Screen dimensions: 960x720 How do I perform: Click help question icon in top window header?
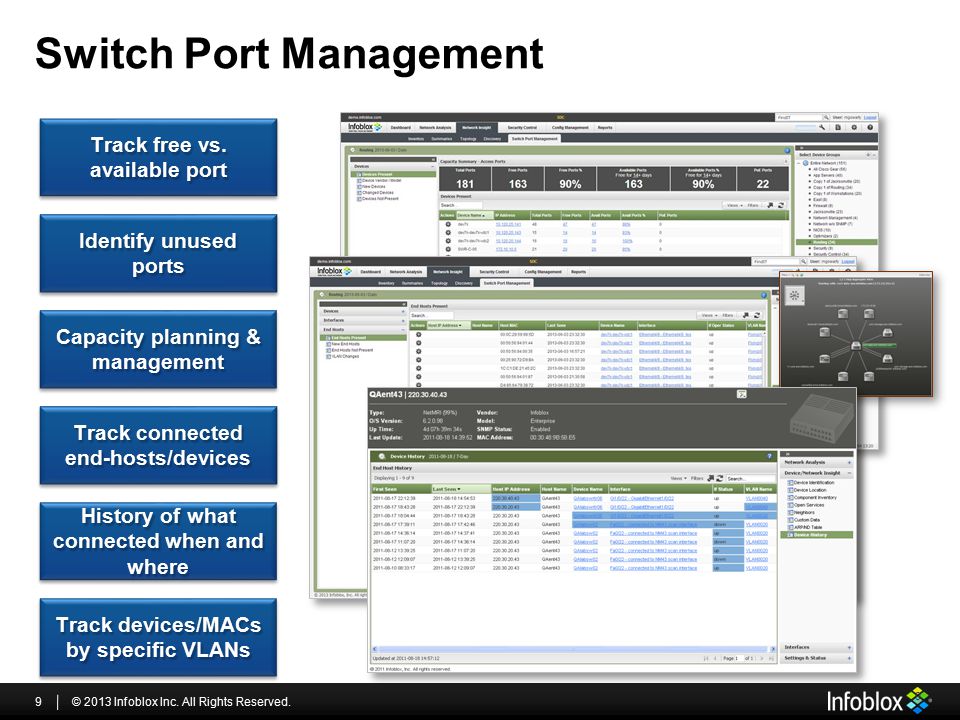click(x=870, y=127)
